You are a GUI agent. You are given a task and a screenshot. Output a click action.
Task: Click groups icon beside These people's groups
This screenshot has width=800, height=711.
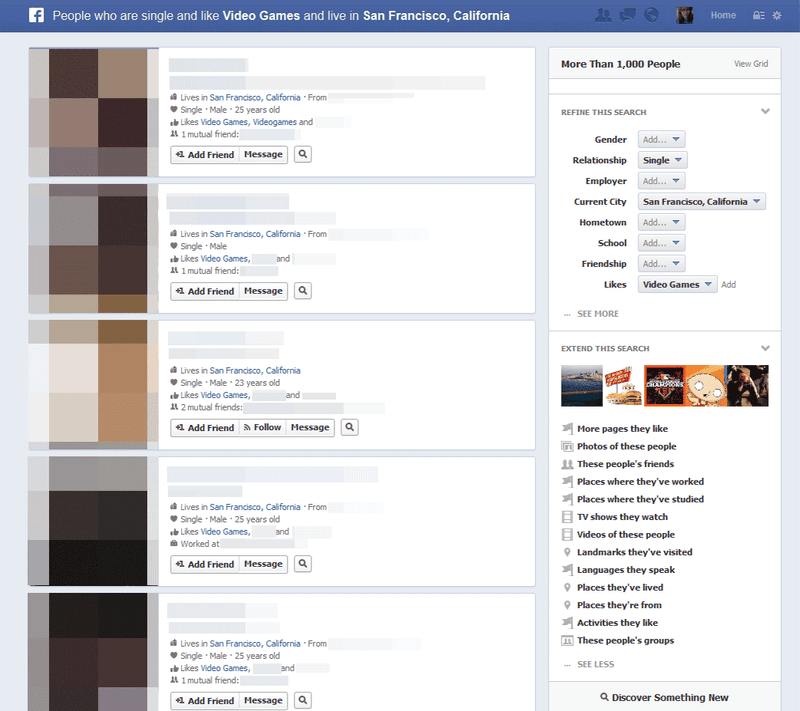coord(567,641)
